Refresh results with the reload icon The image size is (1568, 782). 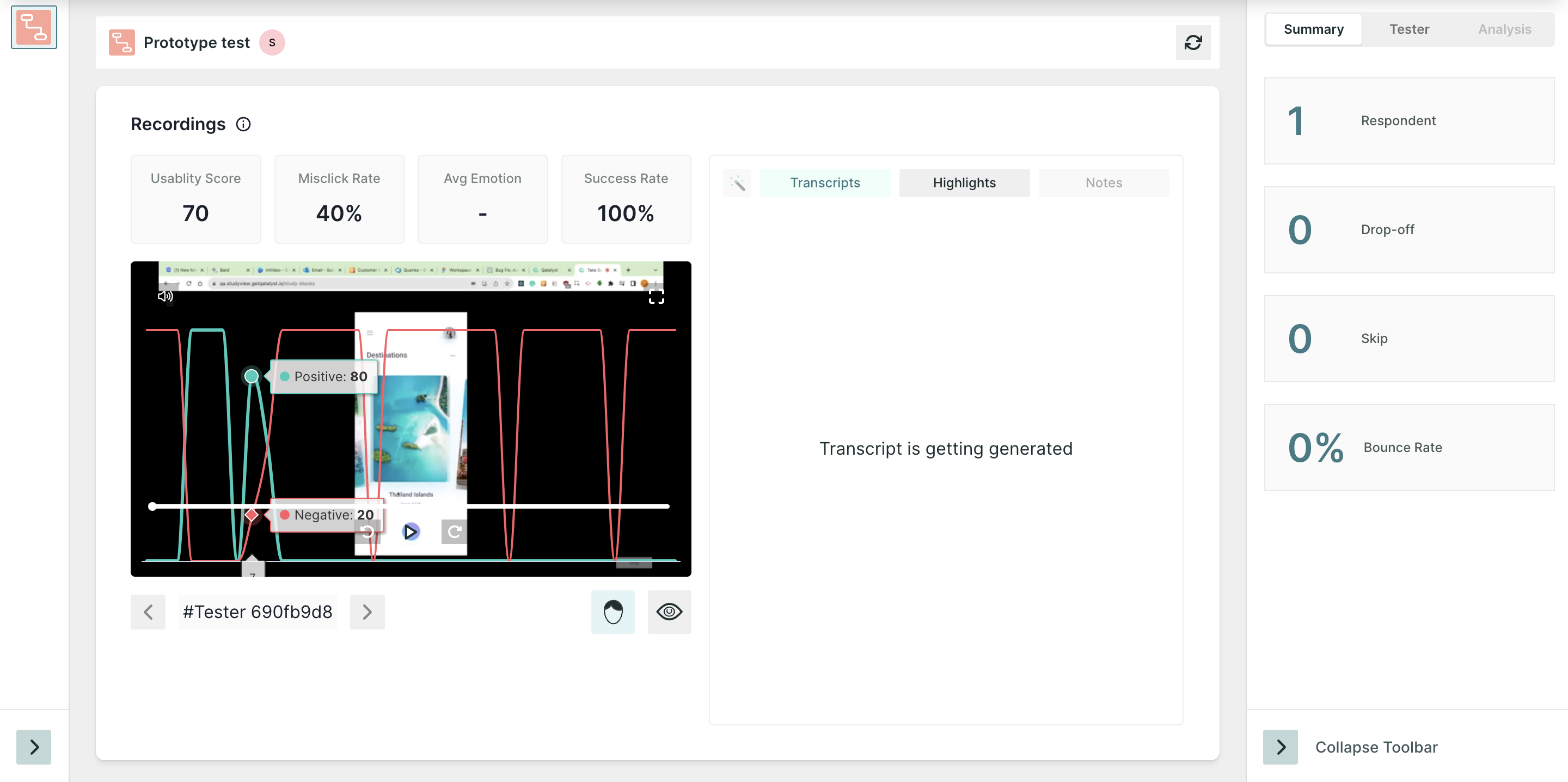coord(1193,42)
